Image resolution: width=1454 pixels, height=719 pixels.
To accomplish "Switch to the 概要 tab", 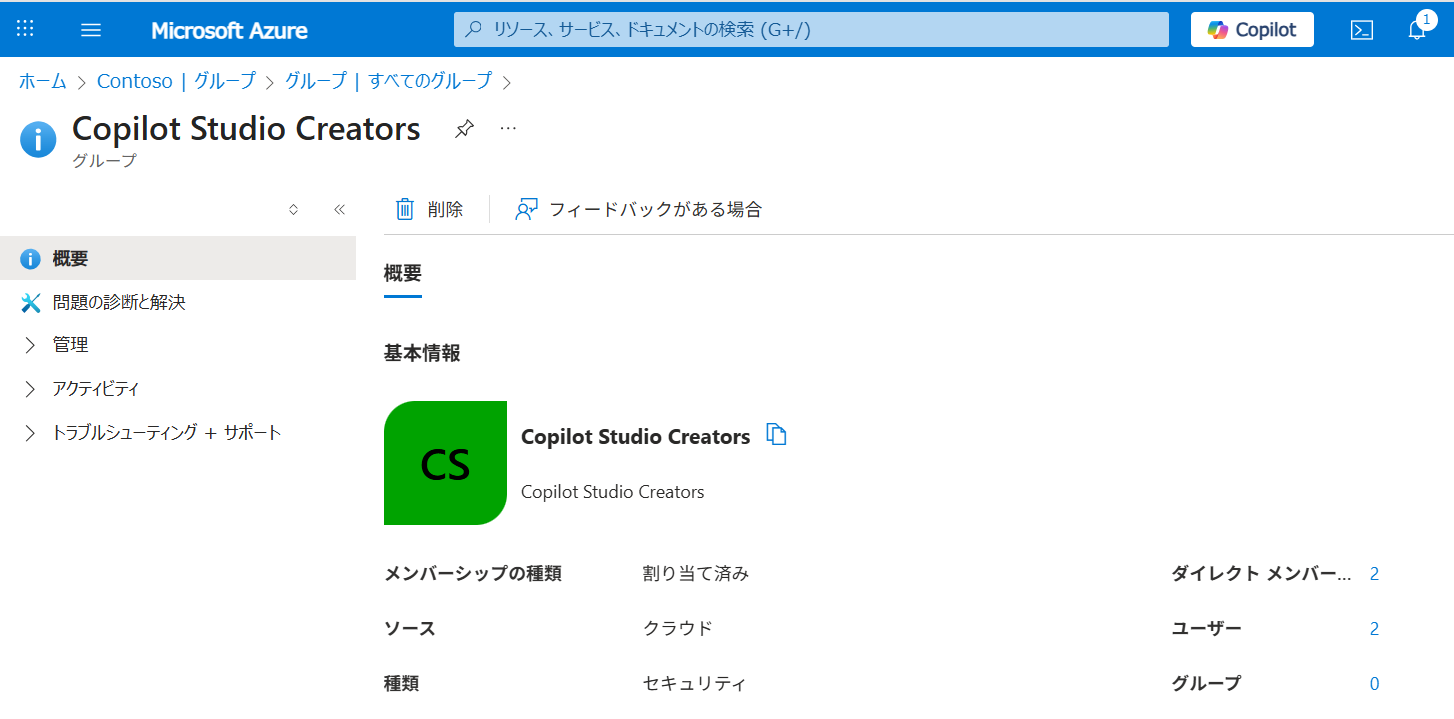I will (x=402, y=273).
